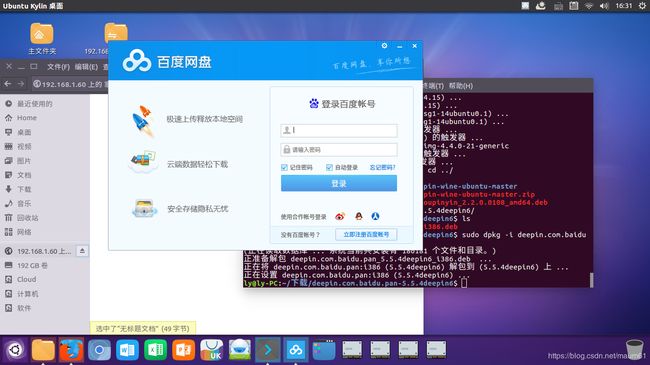Open the UK software center dock icon
The width and height of the screenshot is (650, 365).
211,350
